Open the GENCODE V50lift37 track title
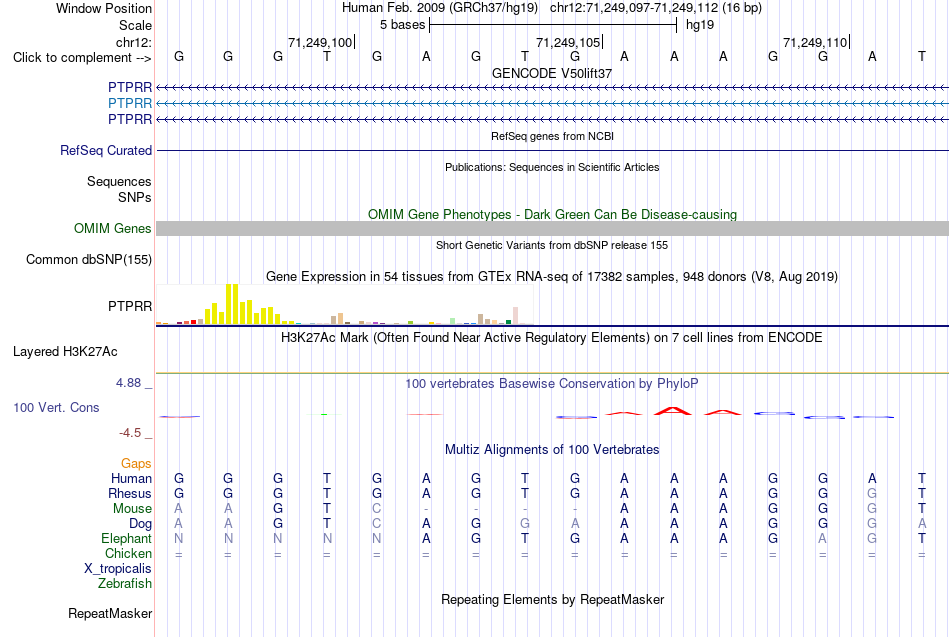 (x=552, y=73)
